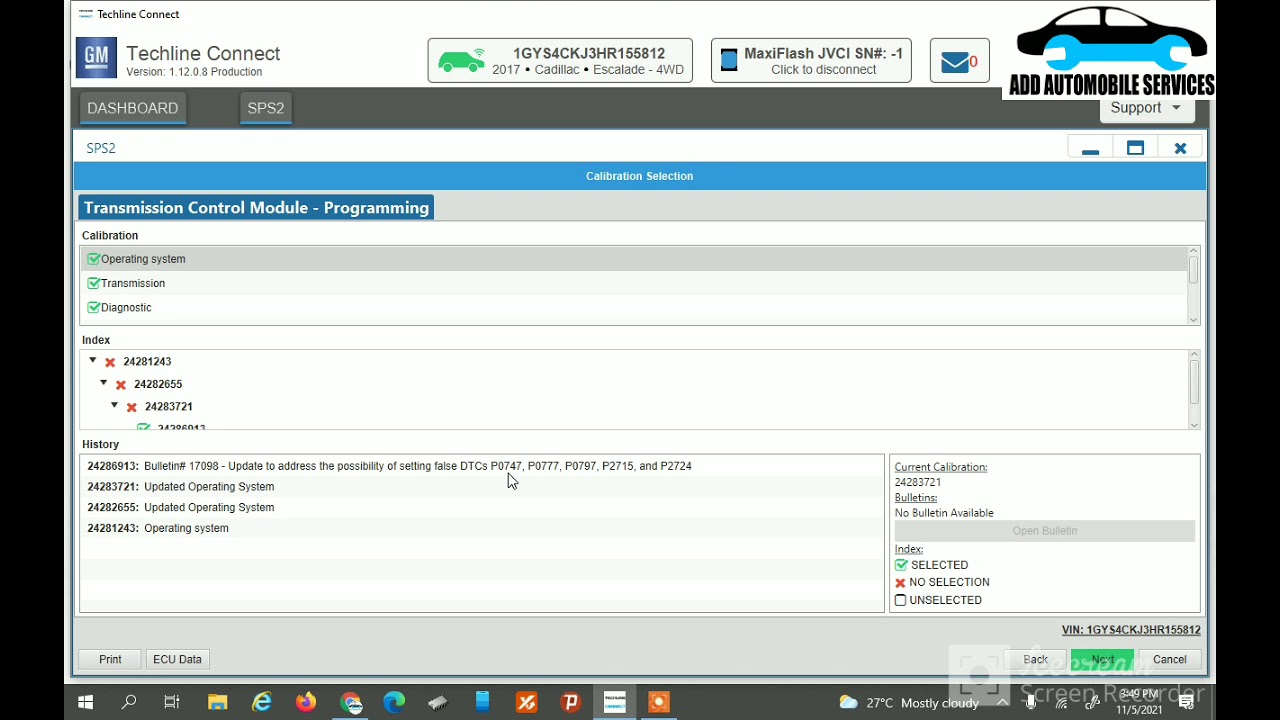Click Current Calibration value 24283721
Viewport: 1280px width, 720px height.
click(x=917, y=482)
